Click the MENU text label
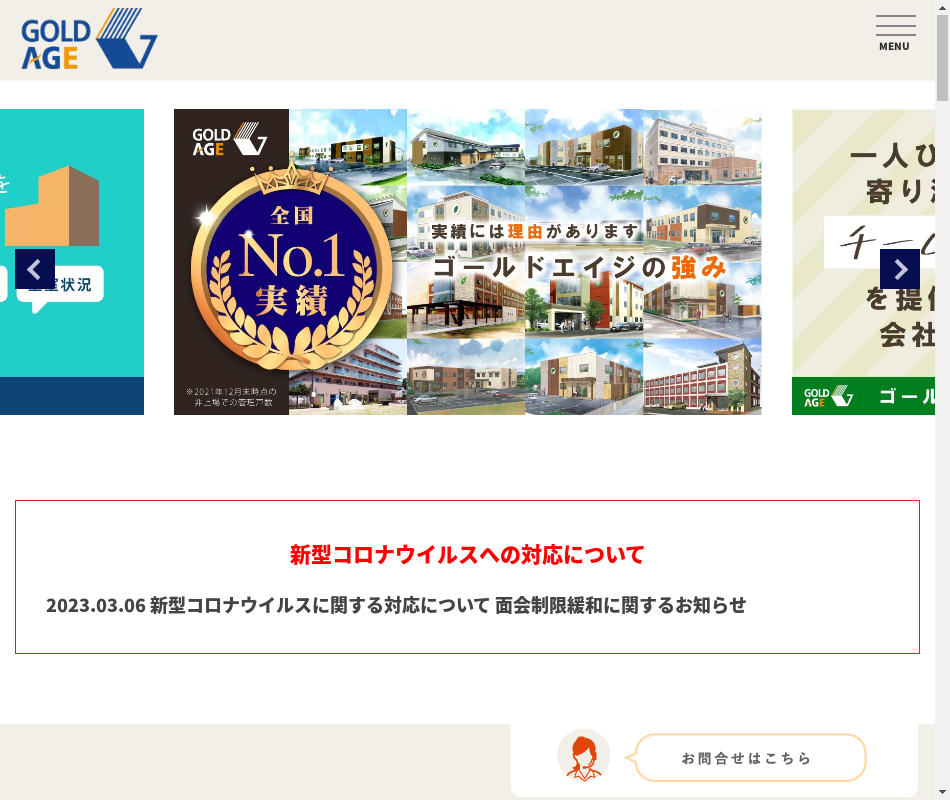This screenshot has width=950, height=800. (x=894, y=47)
